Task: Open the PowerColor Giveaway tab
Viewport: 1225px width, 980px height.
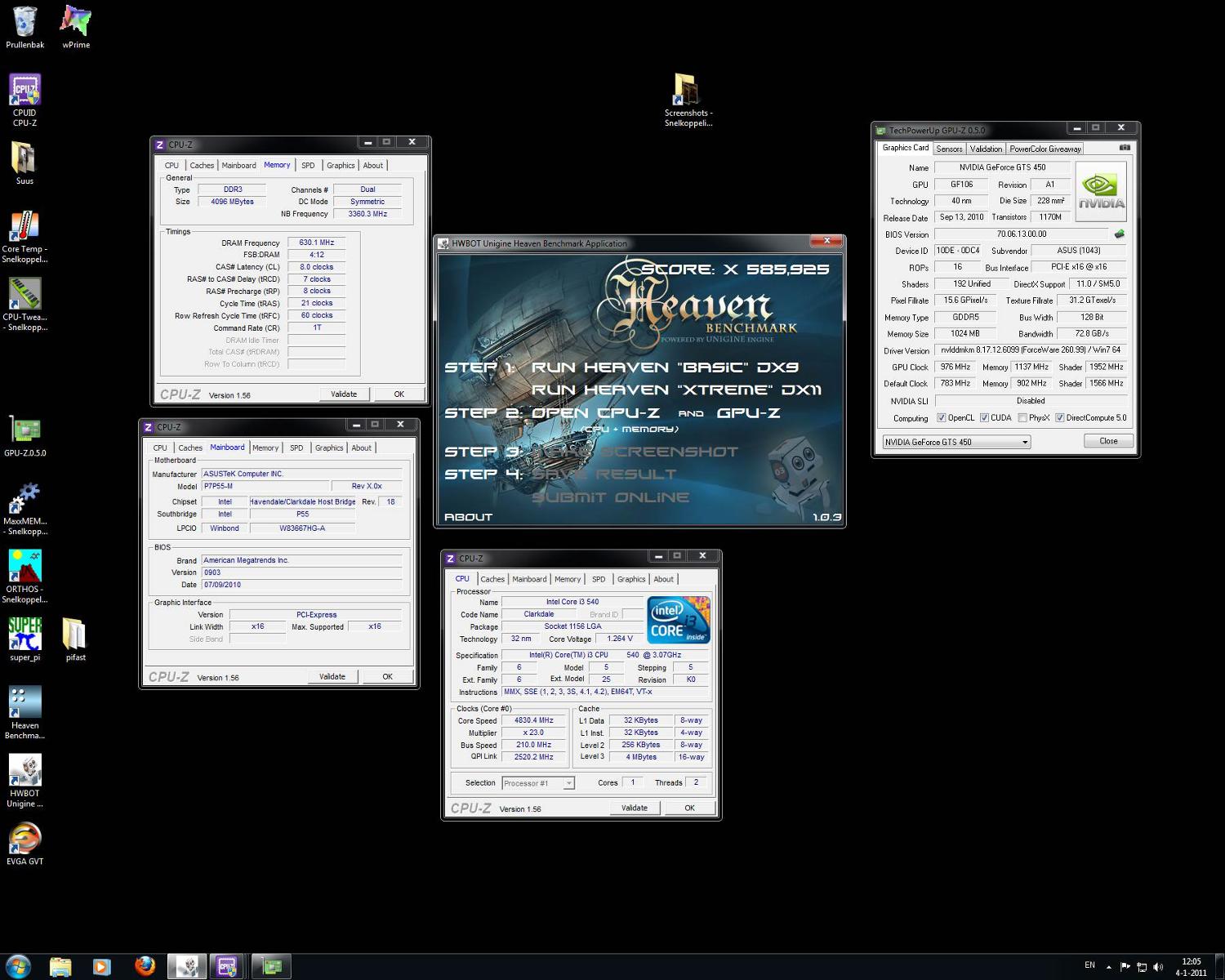Action: [1045, 149]
